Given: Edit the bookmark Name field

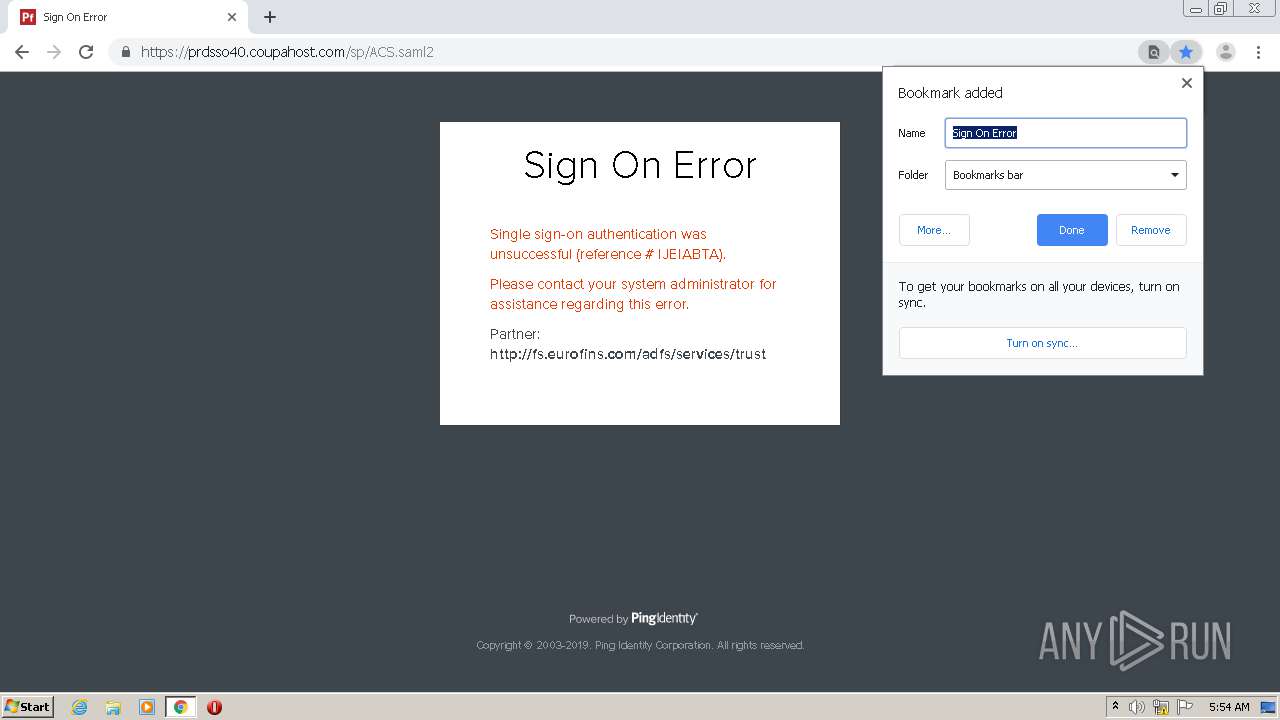Looking at the screenshot, I should point(1066,133).
